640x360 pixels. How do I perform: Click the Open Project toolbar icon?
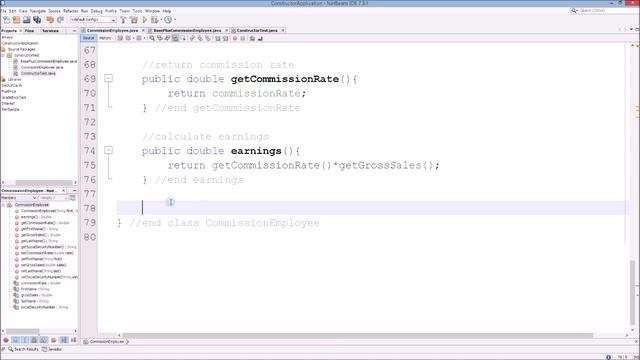pyautogui.click(x=27, y=20)
